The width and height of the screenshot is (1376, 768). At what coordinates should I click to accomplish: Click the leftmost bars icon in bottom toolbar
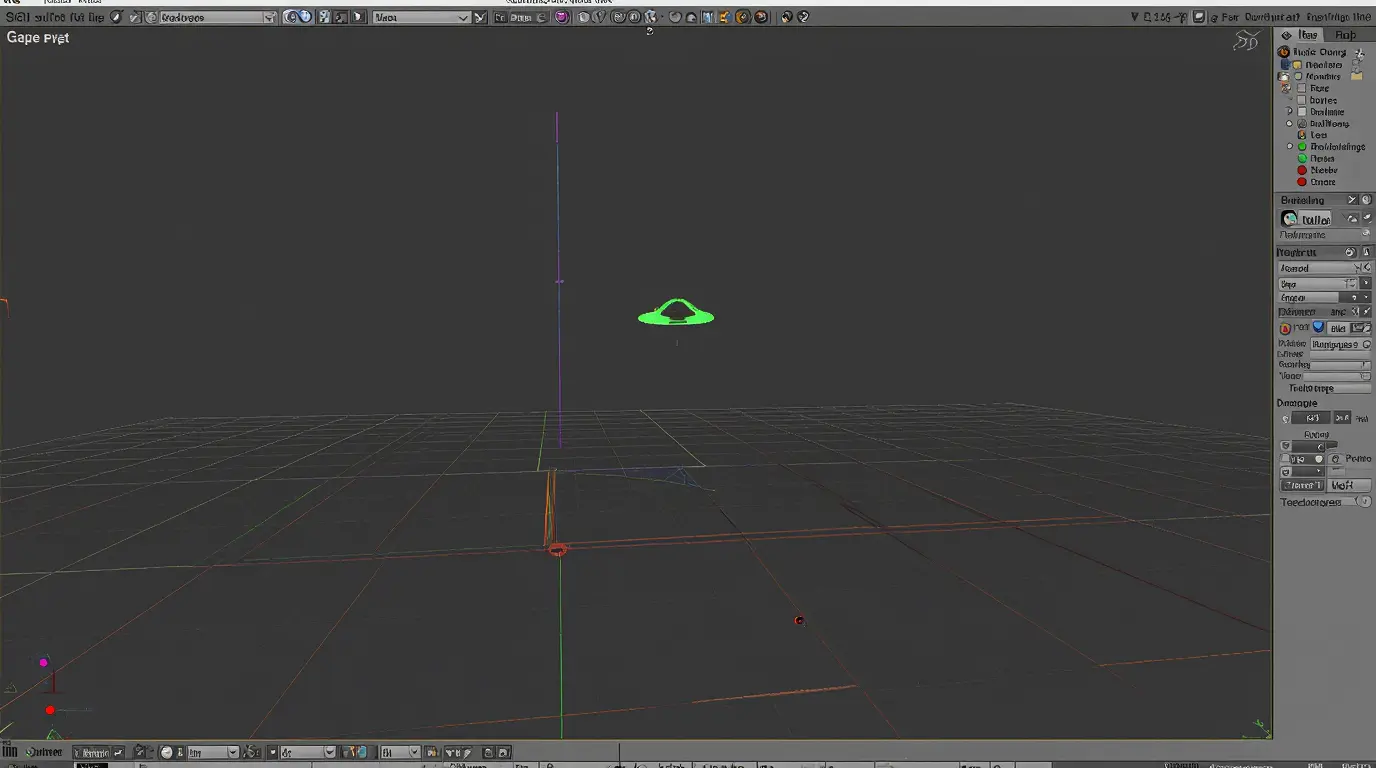[9, 752]
